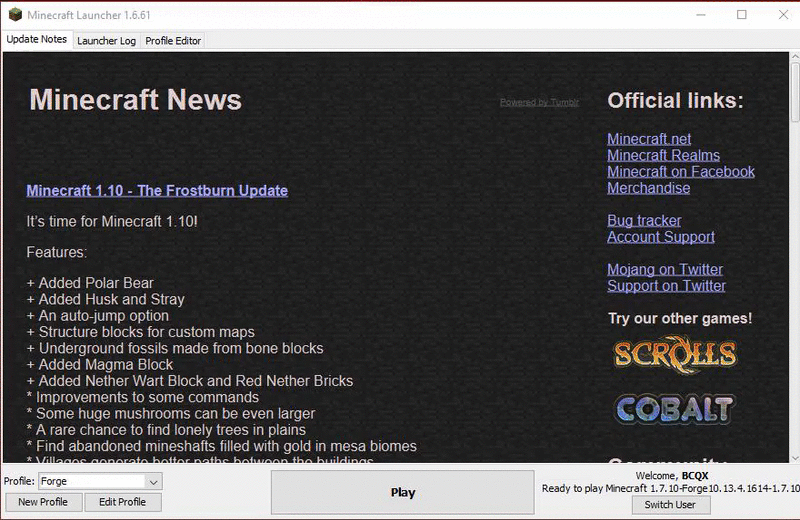Click the 'Minecraft News' heading
This screenshot has width=800, height=520.
(135, 100)
